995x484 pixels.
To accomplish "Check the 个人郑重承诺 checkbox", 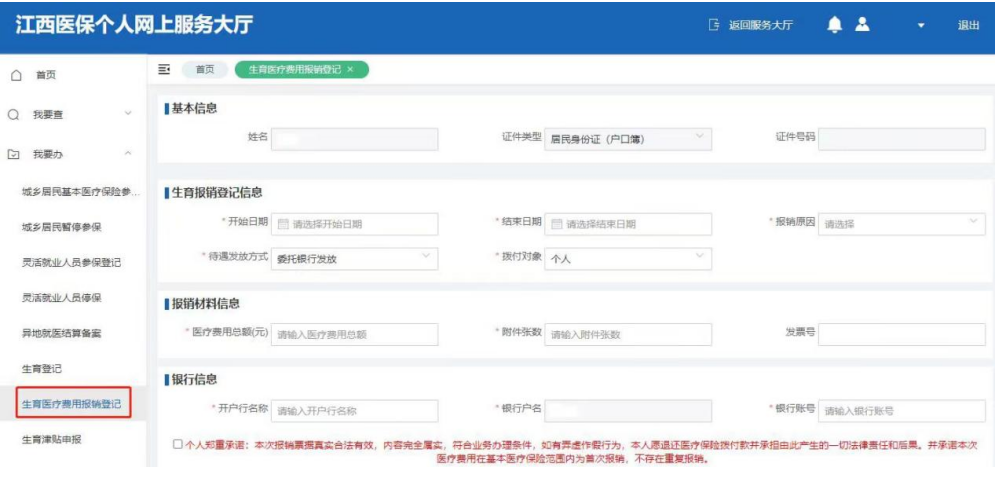I will point(177,443).
